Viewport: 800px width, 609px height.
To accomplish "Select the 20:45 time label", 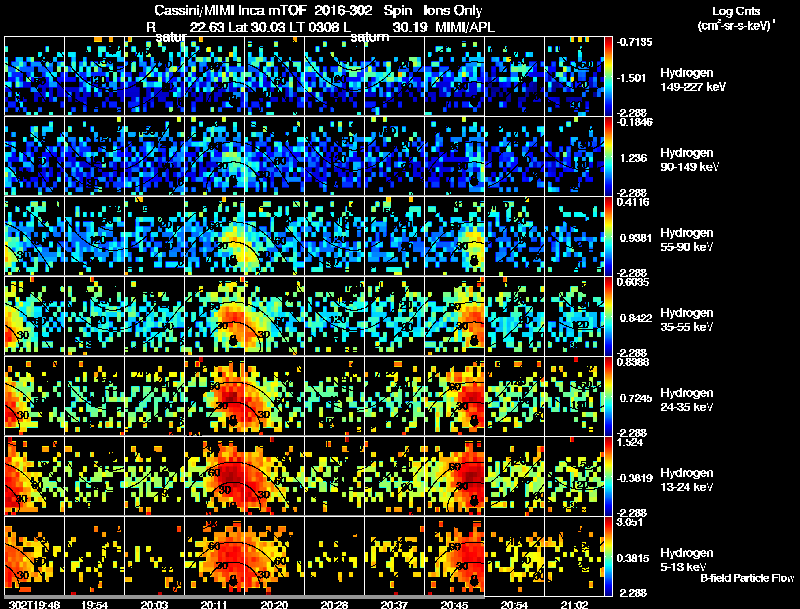I will 454,604.
